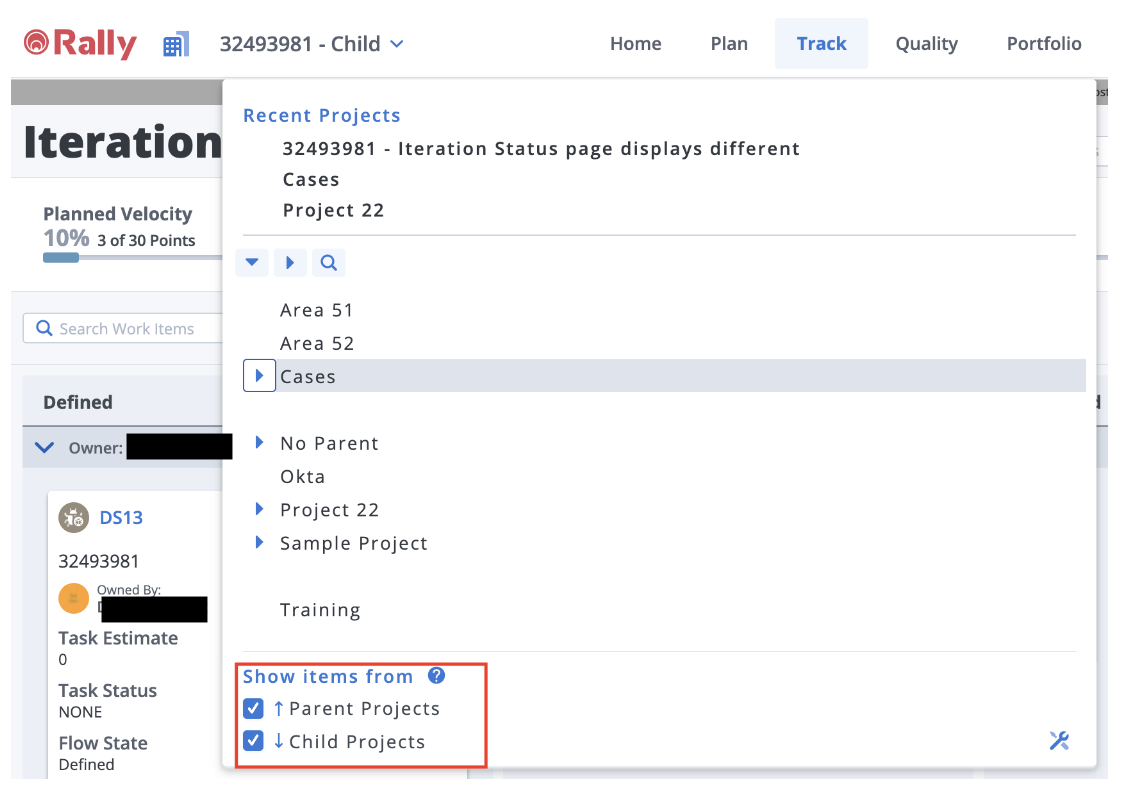Switch to the Quality tab
Image resolution: width=1139 pixels, height=797 pixels.
926,44
